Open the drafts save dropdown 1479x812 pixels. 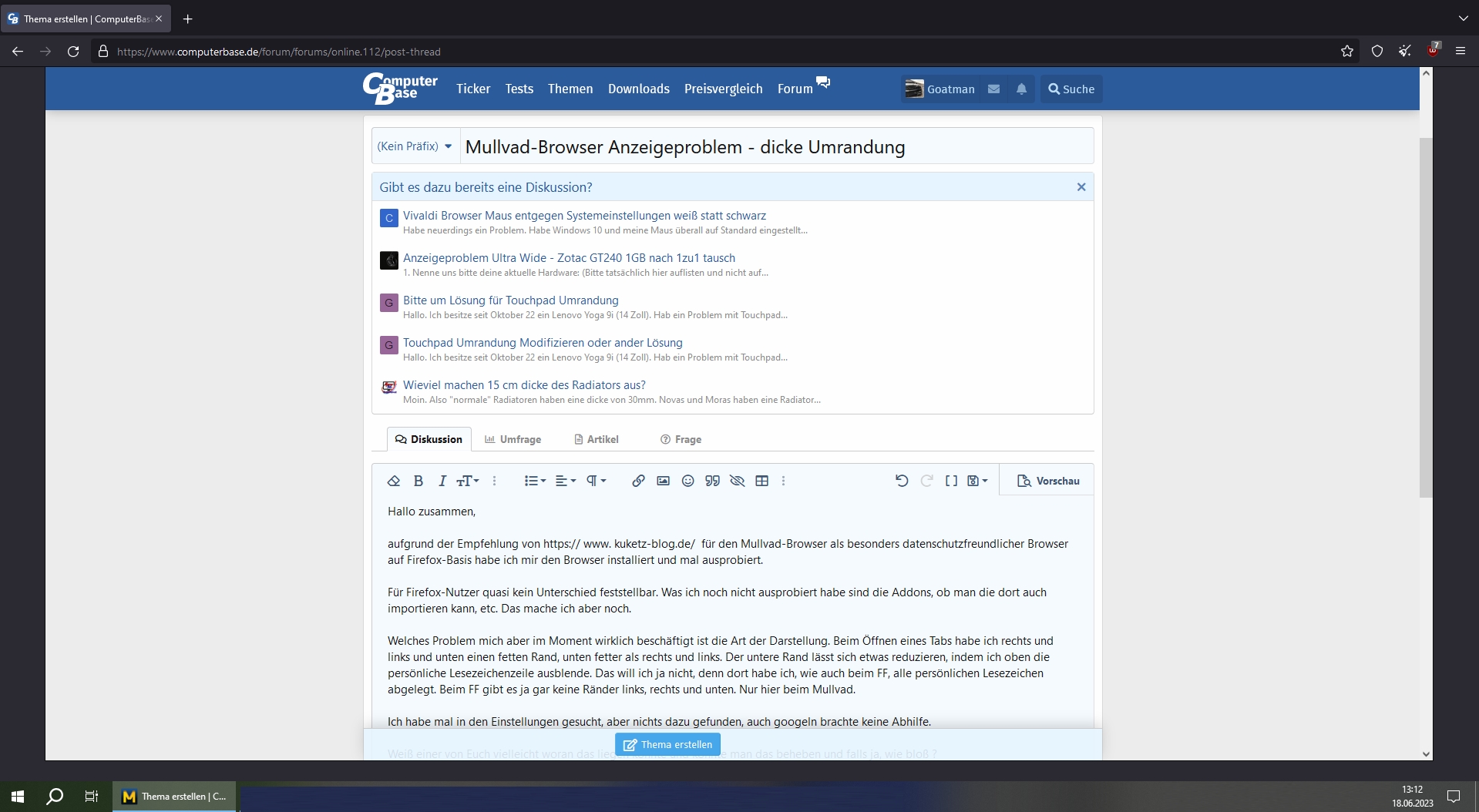tap(977, 481)
